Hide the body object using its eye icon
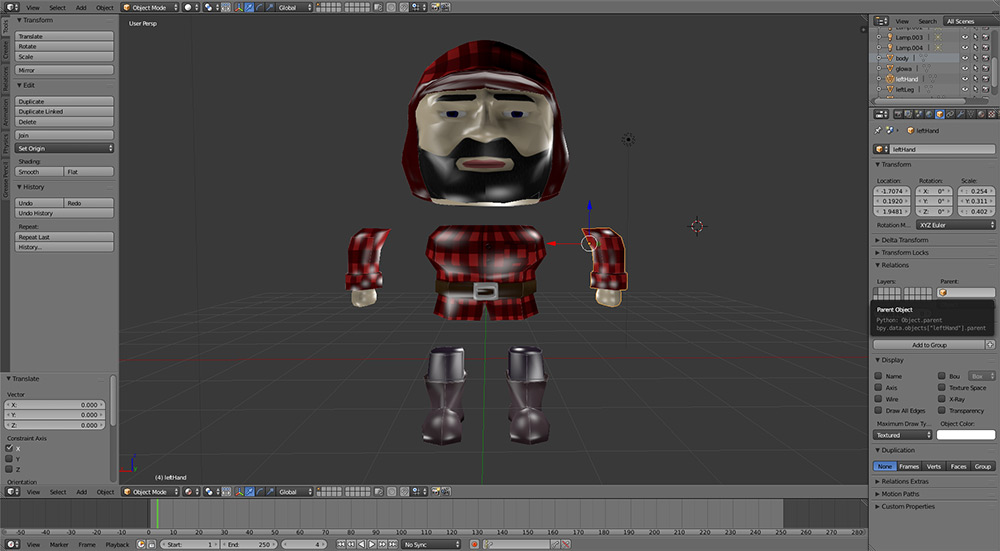 tap(965, 58)
